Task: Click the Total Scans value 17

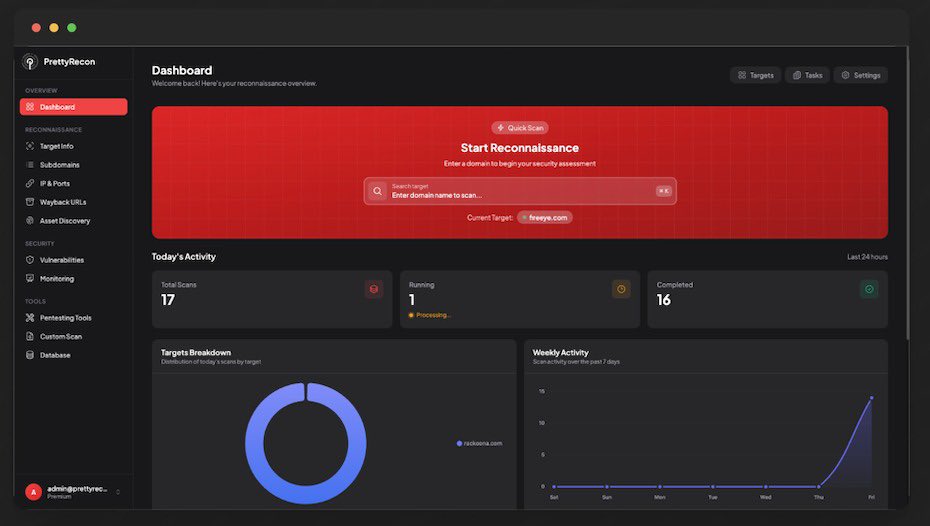Action: [168, 300]
